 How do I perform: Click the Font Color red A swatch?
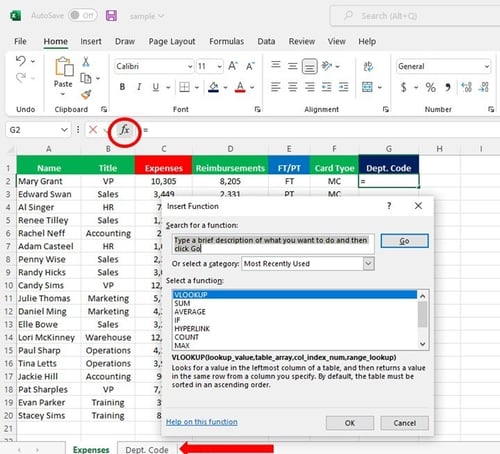point(240,87)
